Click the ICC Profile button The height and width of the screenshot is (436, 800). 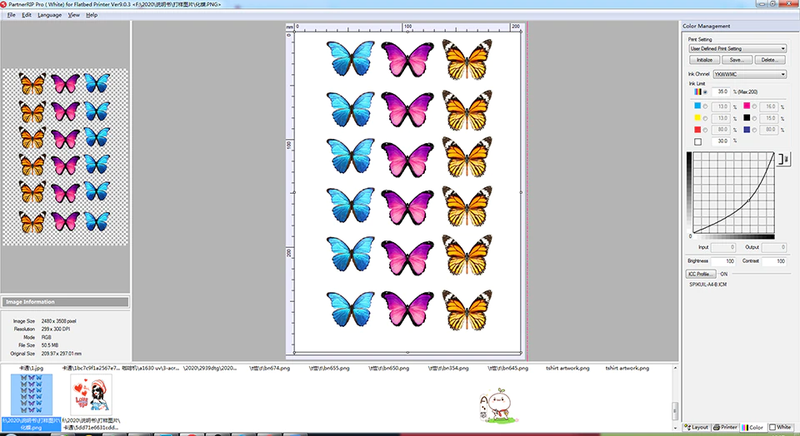click(x=703, y=272)
